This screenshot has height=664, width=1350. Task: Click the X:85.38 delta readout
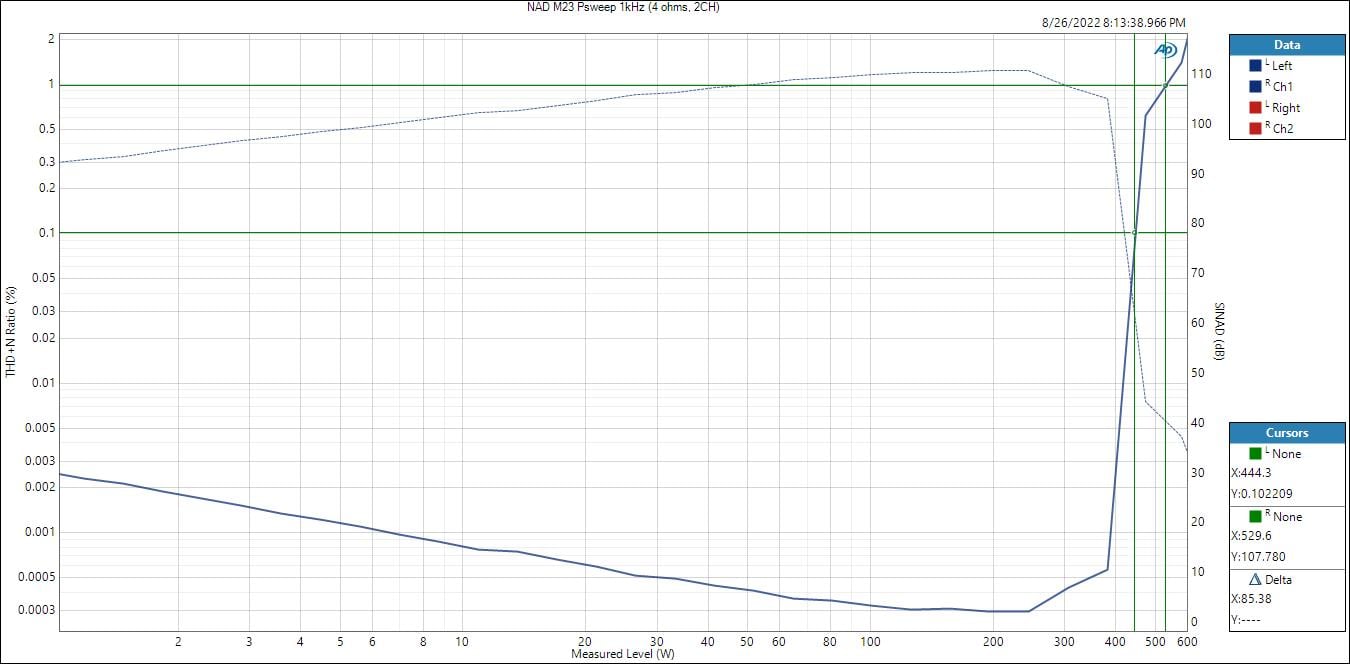(1251, 599)
